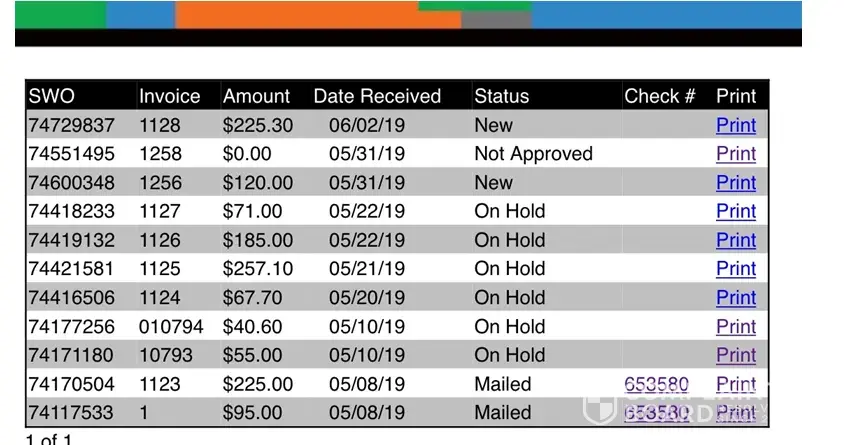Print invoice 010794 row
This screenshot has width=844, height=445.
736,327
